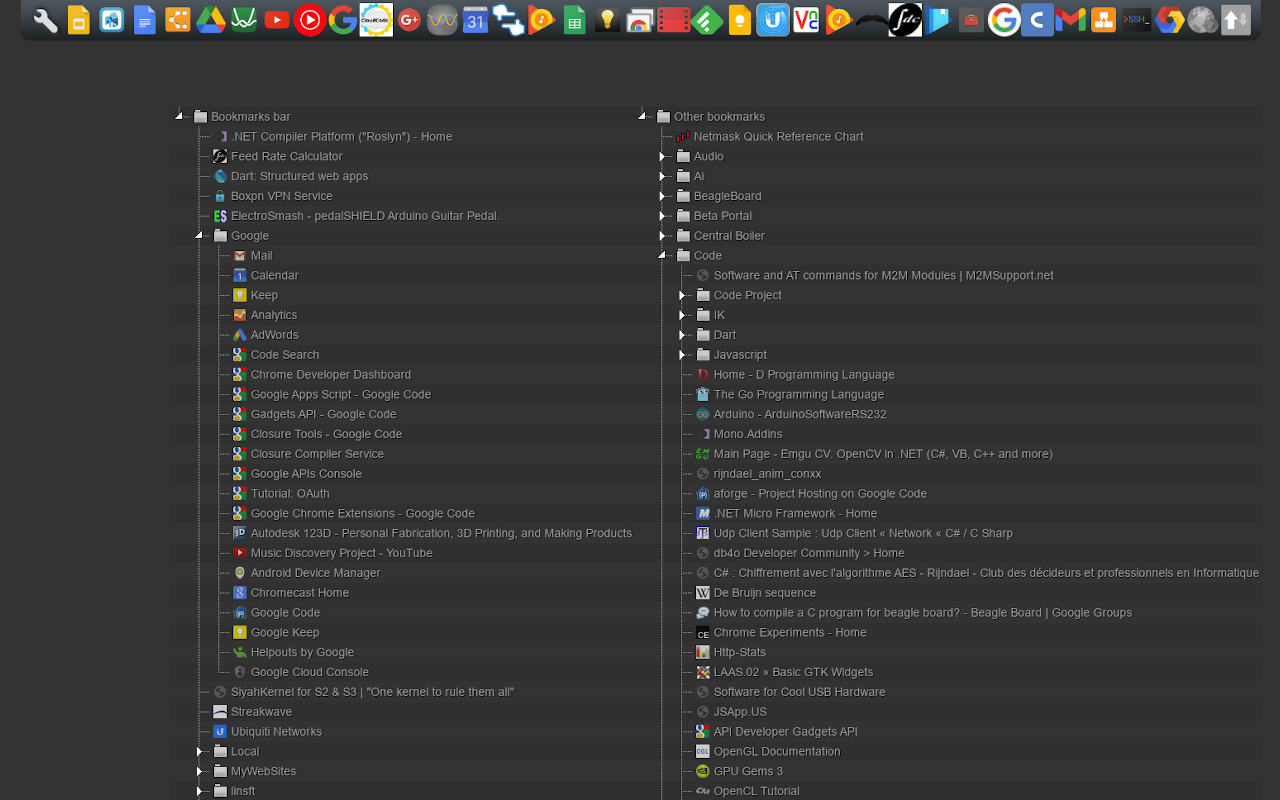This screenshot has height=800, width=1280.
Task: Click the Go gopher icon beside its bookmark
Action: click(x=702, y=394)
